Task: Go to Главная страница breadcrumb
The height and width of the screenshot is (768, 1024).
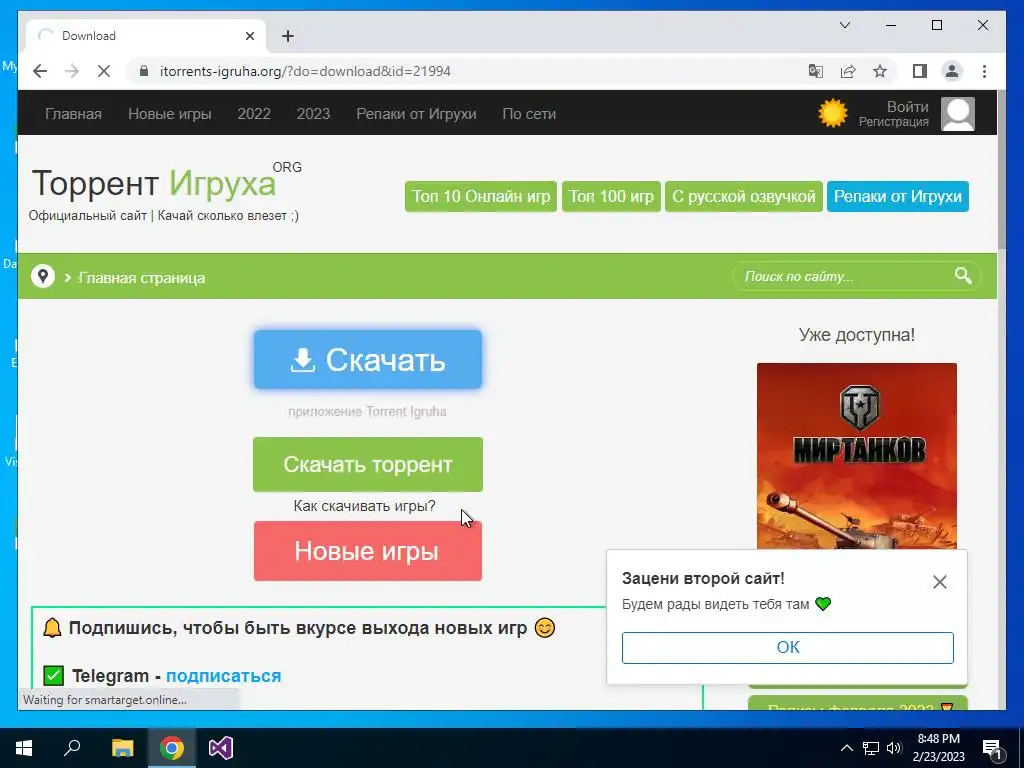Action: pos(142,278)
